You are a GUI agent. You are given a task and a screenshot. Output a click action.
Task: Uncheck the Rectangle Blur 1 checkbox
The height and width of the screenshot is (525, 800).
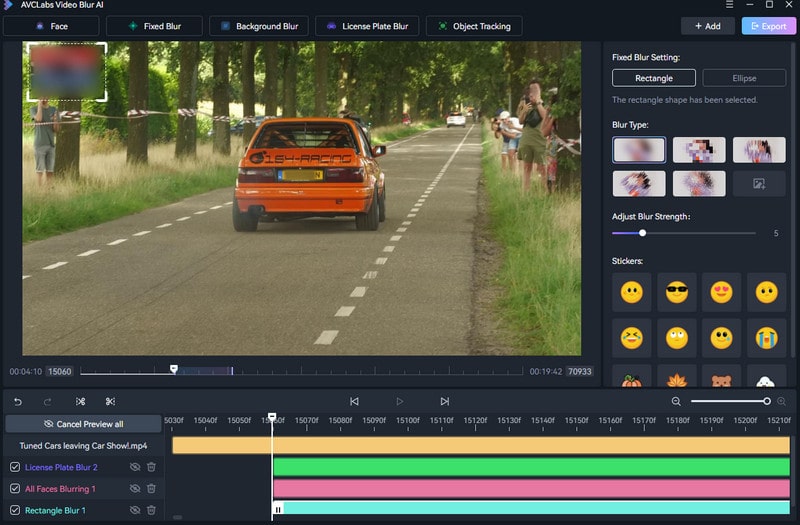[15, 510]
